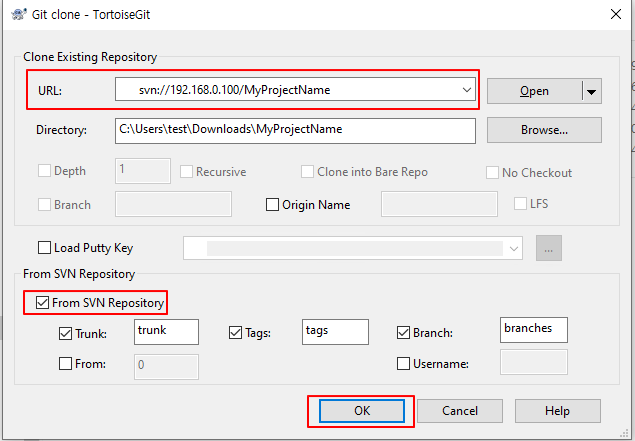Click the trunk text field
Screen dimensions: 635x441
[166, 332]
